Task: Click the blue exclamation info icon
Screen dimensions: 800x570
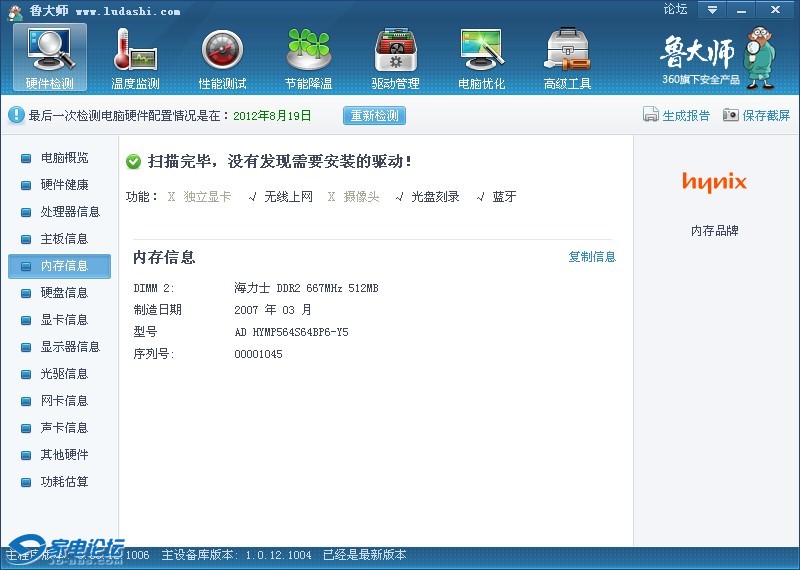Action: coord(16,115)
